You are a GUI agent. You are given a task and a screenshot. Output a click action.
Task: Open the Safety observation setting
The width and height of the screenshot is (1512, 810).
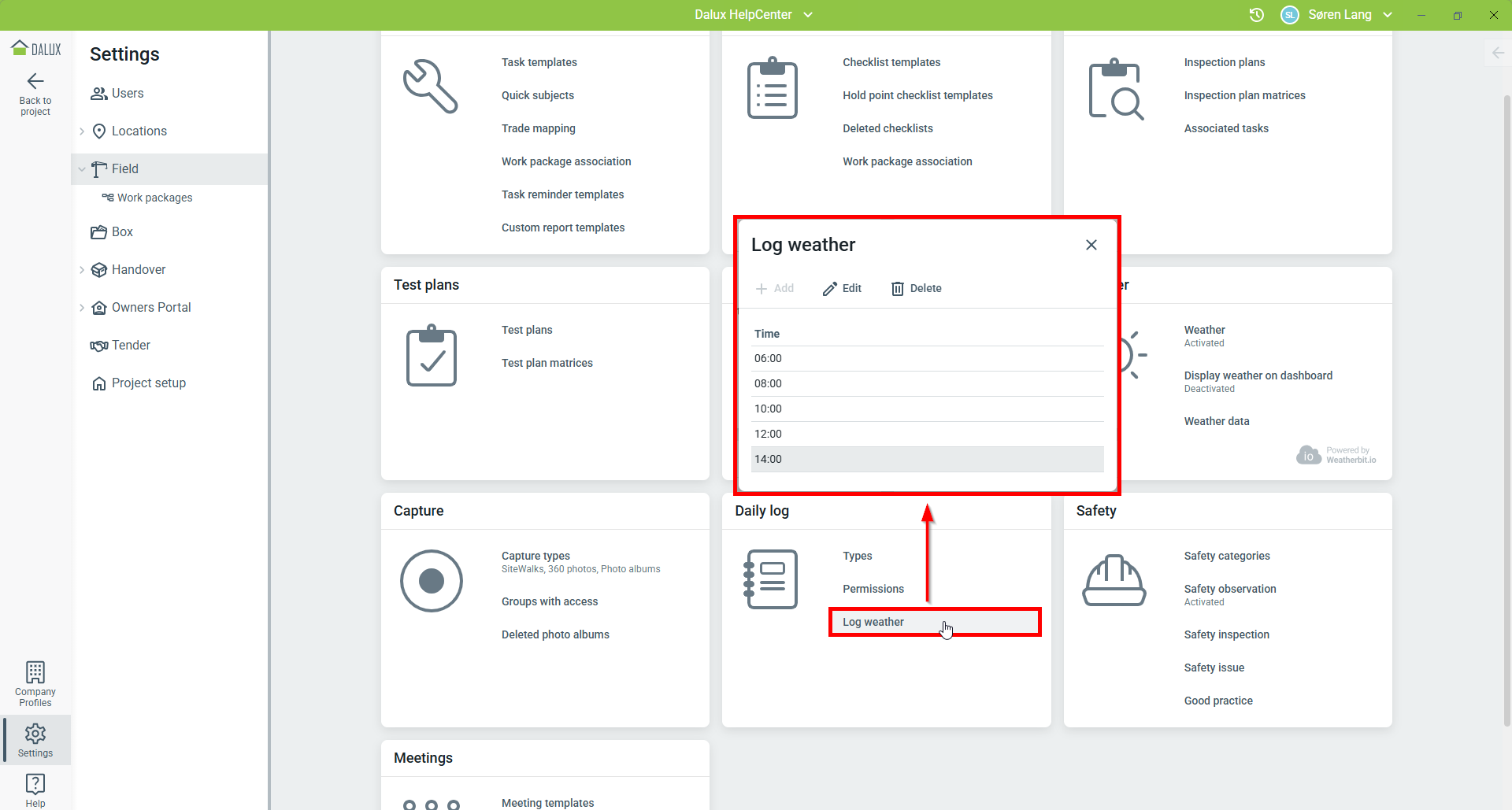(1229, 589)
